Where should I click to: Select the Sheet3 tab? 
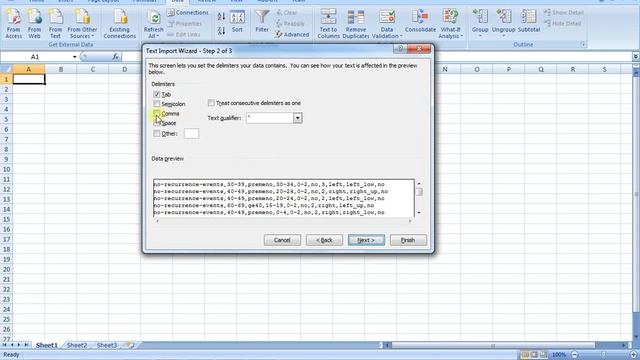click(107, 345)
